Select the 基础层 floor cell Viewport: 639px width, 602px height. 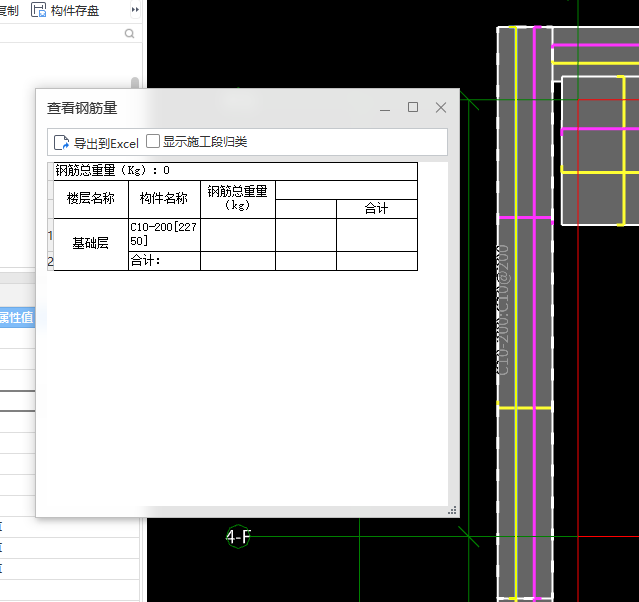pos(91,244)
